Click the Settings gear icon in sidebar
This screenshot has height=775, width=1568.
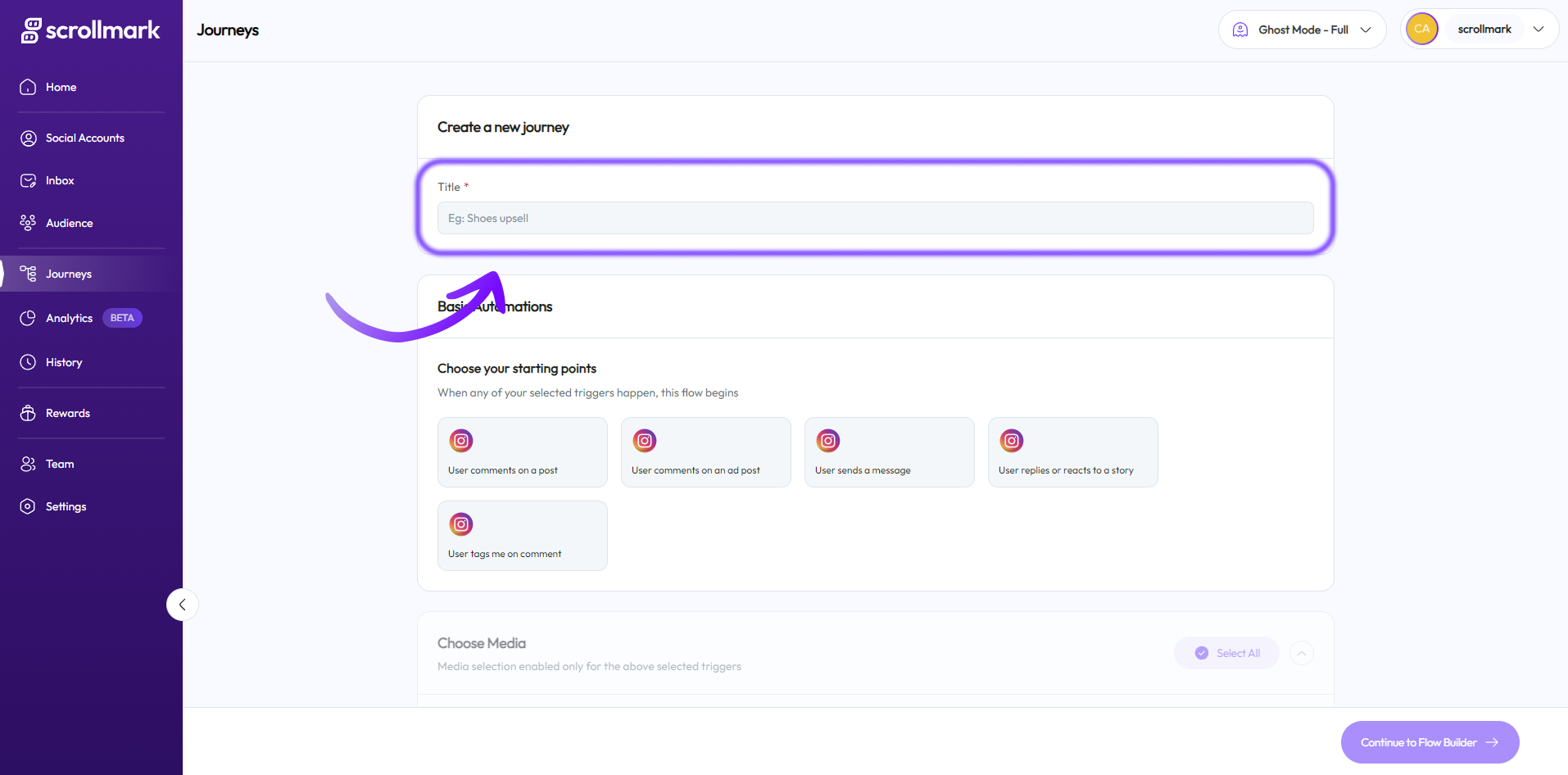coord(28,506)
